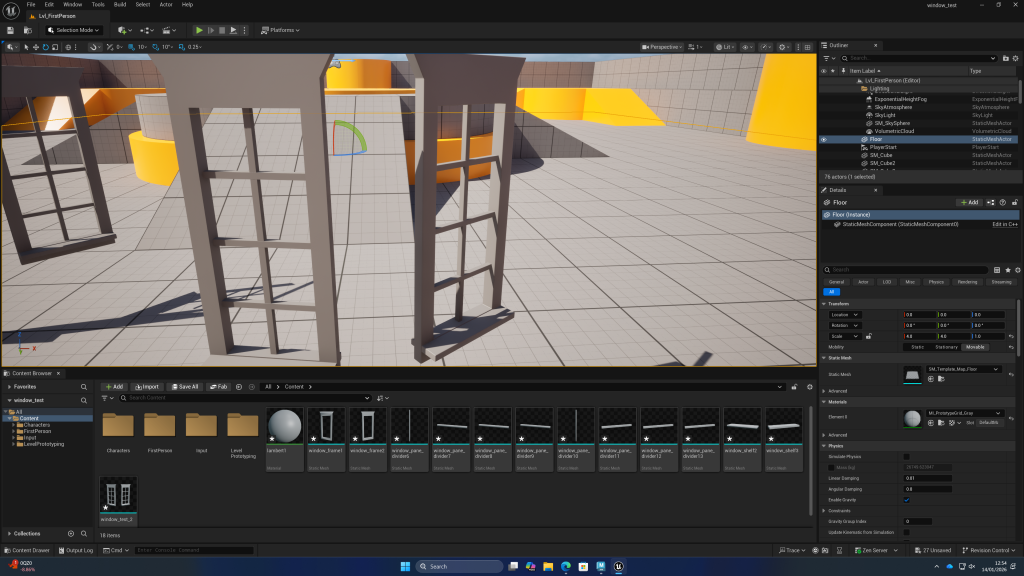Viewport: 1024px width, 576px height.
Task: Open the Build menu
Action: point(120,4)
